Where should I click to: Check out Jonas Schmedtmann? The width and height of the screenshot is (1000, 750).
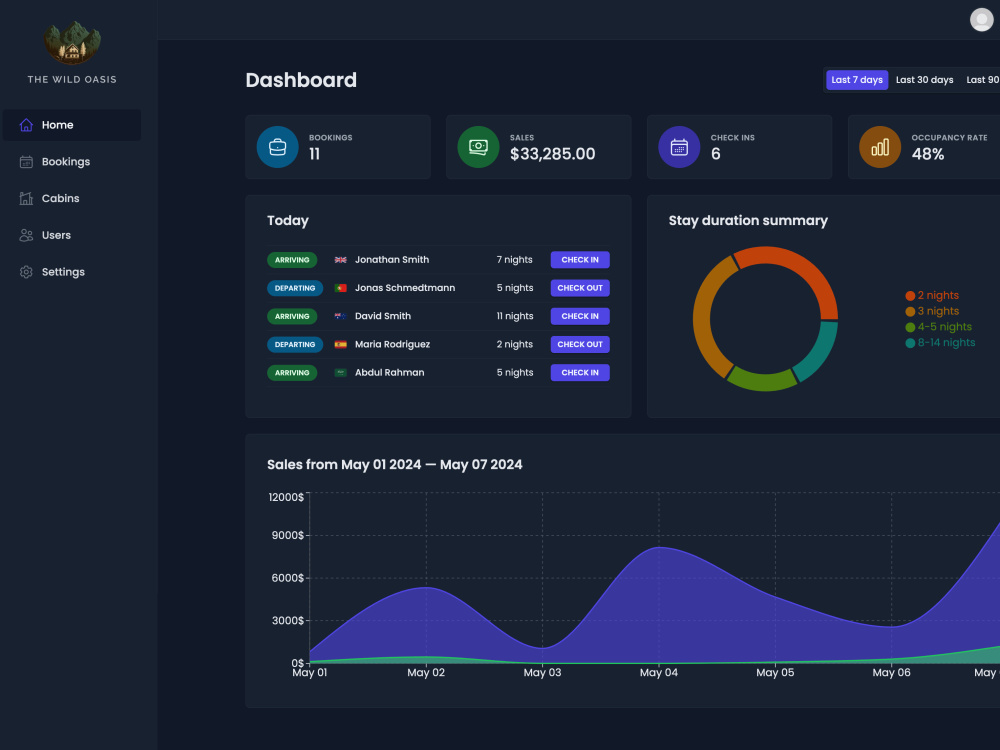[x=580, y=288]
